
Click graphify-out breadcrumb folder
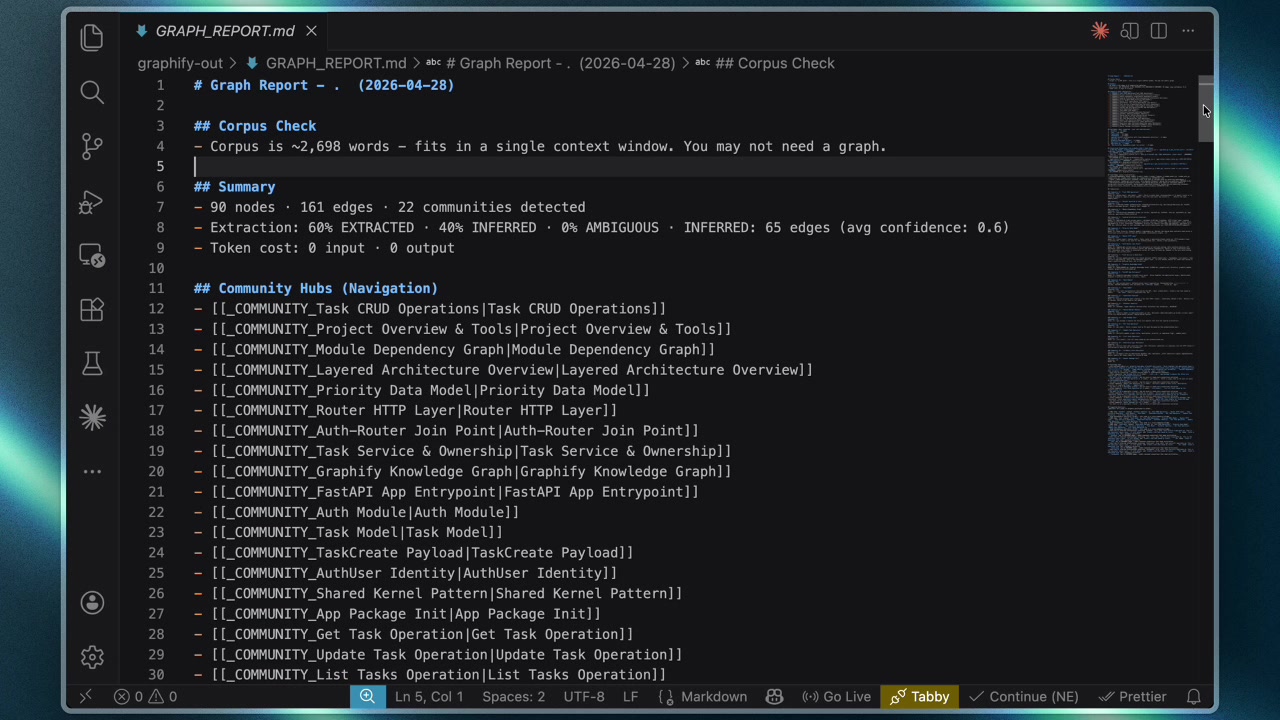tap(180, 63)
